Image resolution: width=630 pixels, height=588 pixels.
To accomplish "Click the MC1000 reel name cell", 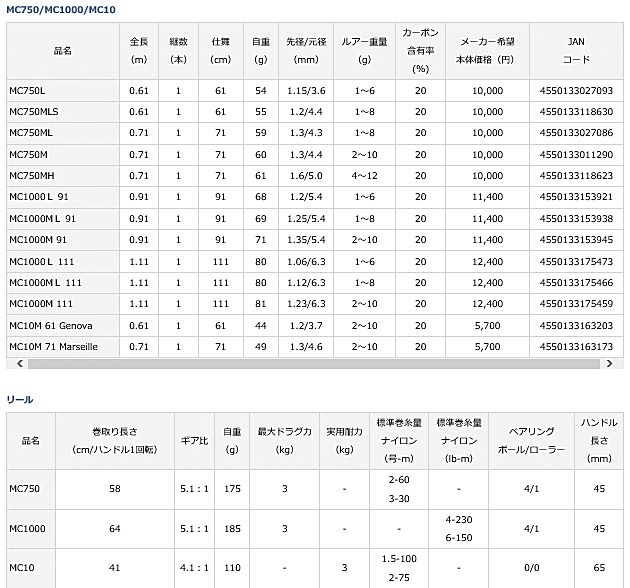I will 31,529.
